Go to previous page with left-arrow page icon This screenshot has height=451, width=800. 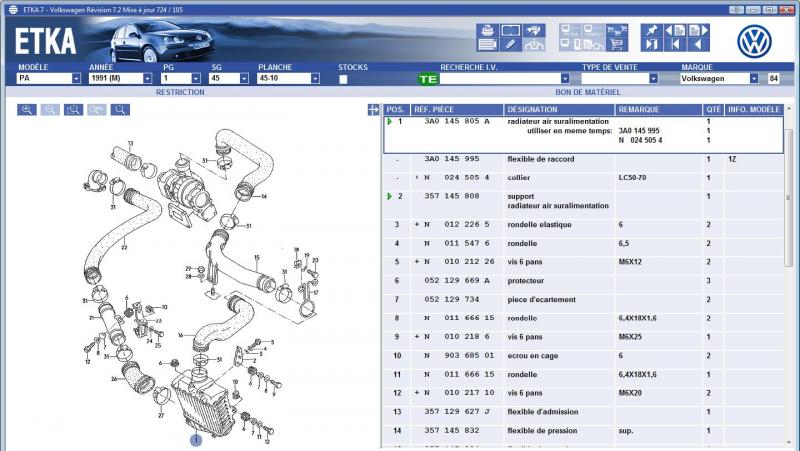coord(675,31)
